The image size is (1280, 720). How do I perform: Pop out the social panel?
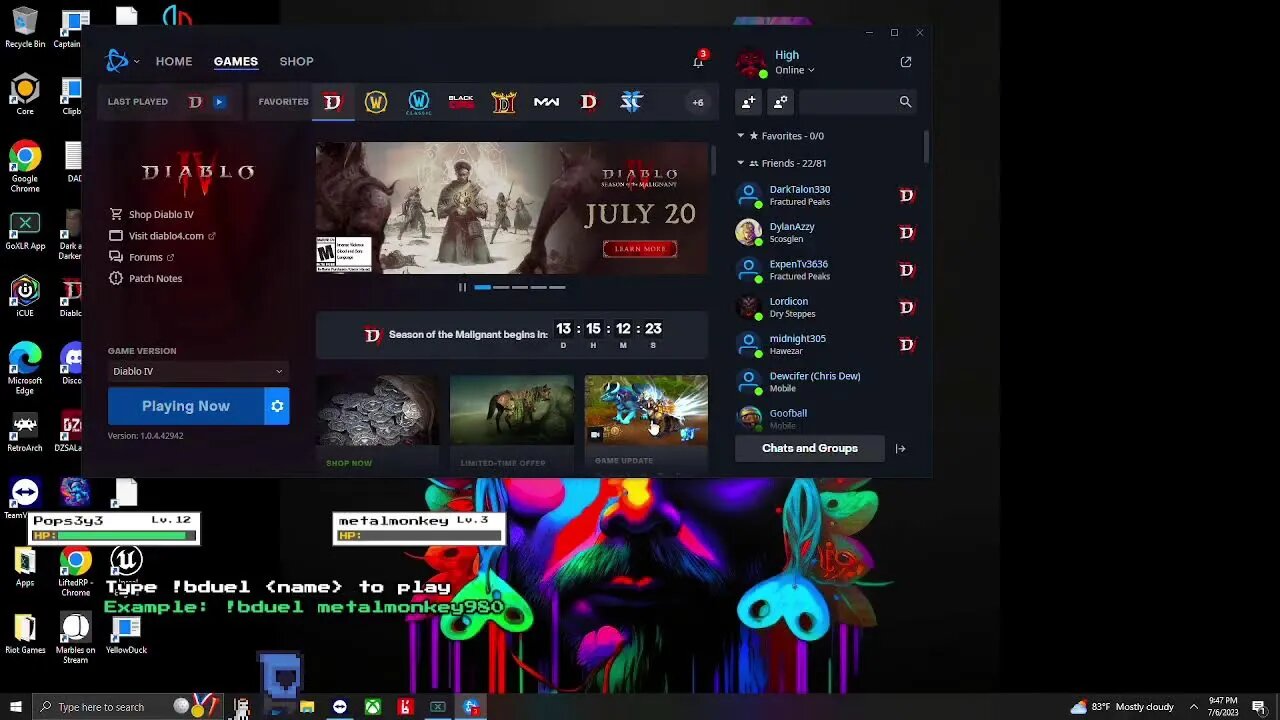pyautogui.click(x=906, y=62)
